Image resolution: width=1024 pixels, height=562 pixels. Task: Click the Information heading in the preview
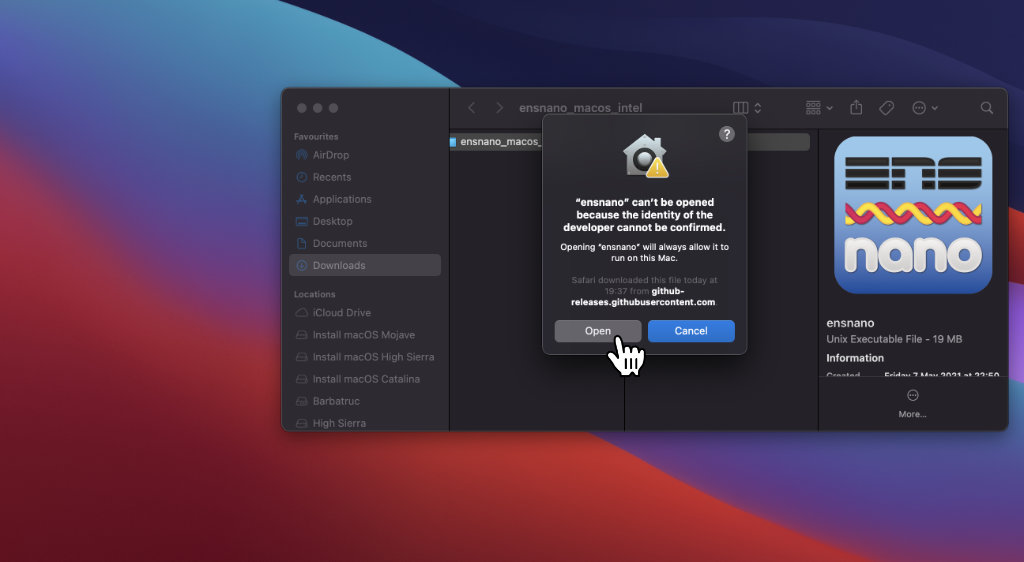[x=855, y=358]
